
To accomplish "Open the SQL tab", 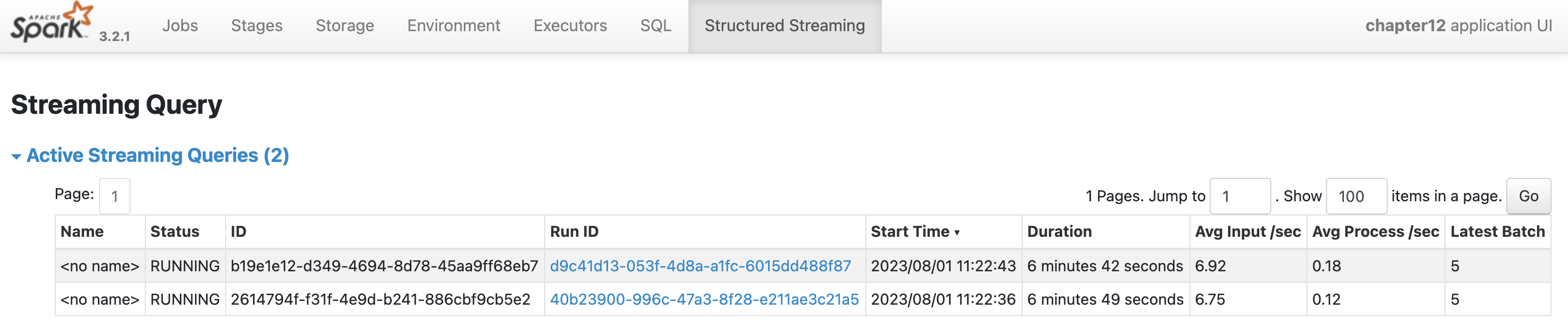I will pyautogui.click(x=655, y=26).
